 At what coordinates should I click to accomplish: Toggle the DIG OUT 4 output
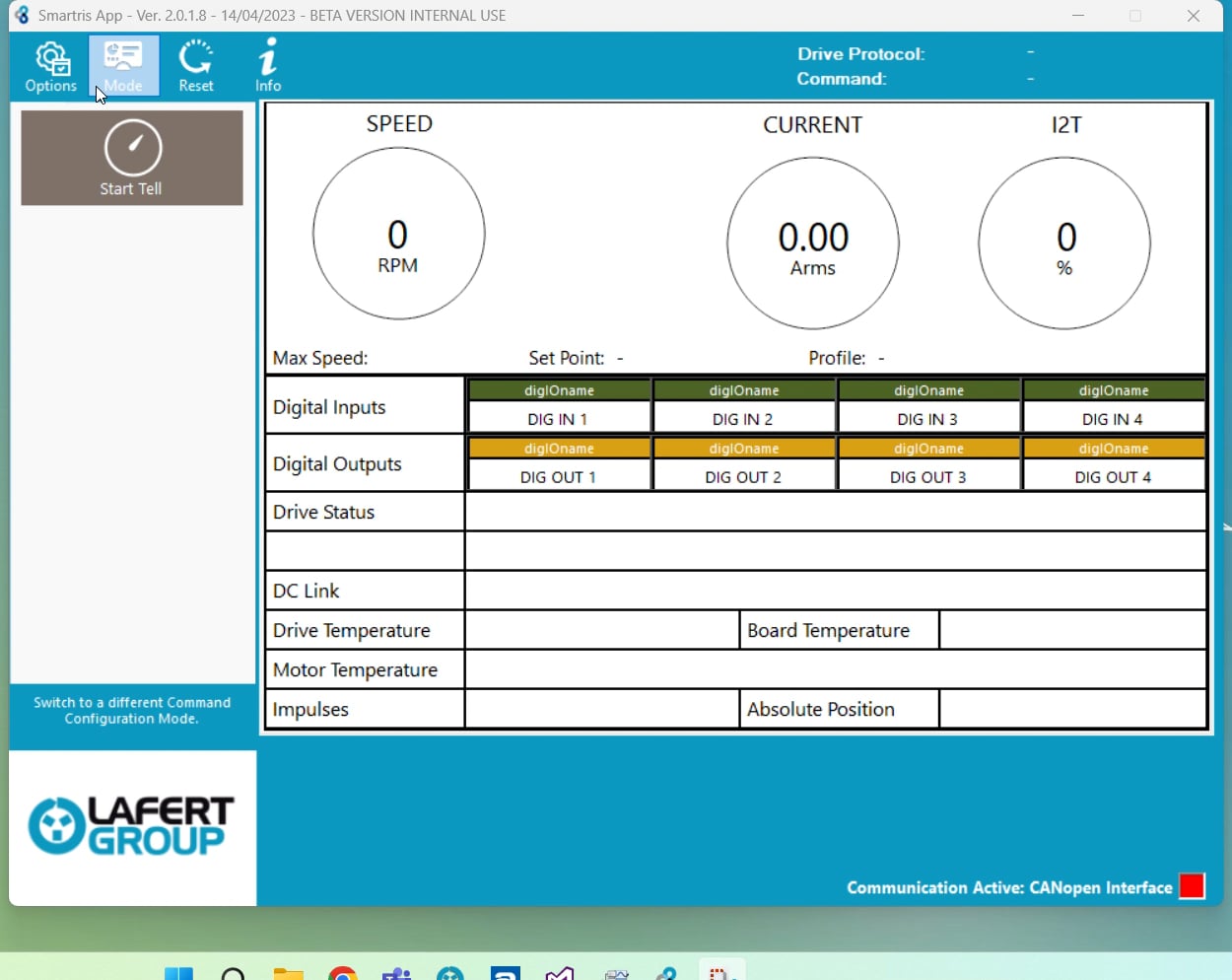pos(1113,476)
